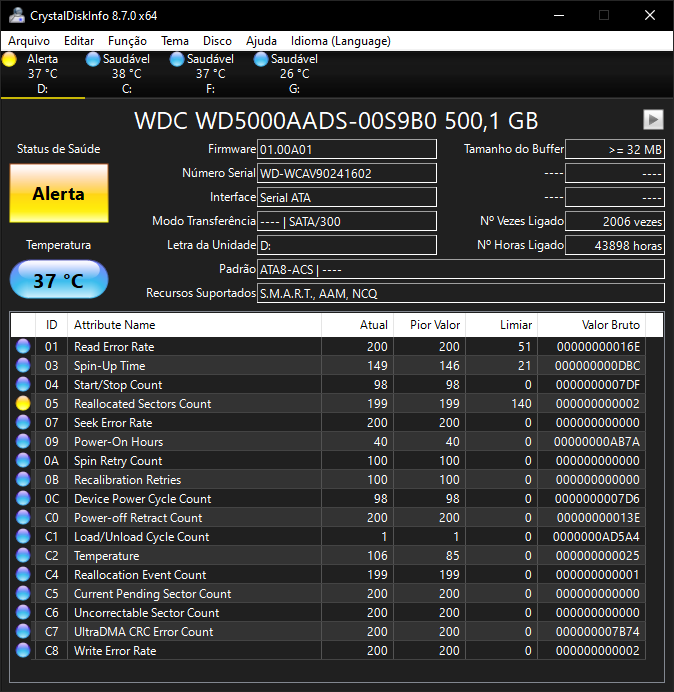Open the Disco menu
The height and width of the screenshot is (692, 674).
click(217, 41)
